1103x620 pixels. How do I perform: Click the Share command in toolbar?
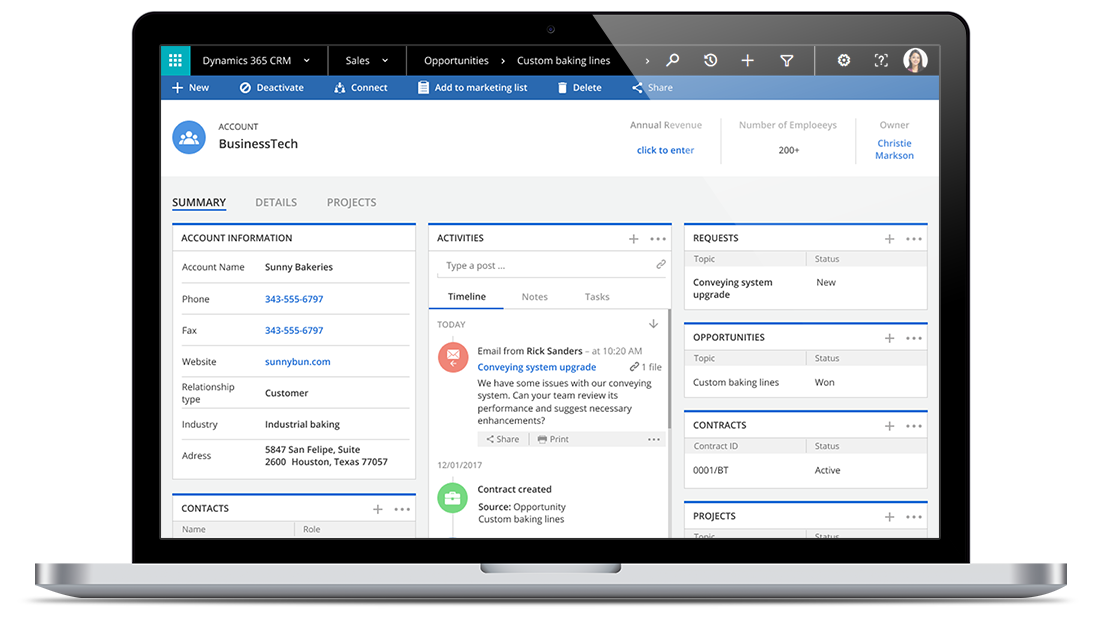[x=652, y=87]
